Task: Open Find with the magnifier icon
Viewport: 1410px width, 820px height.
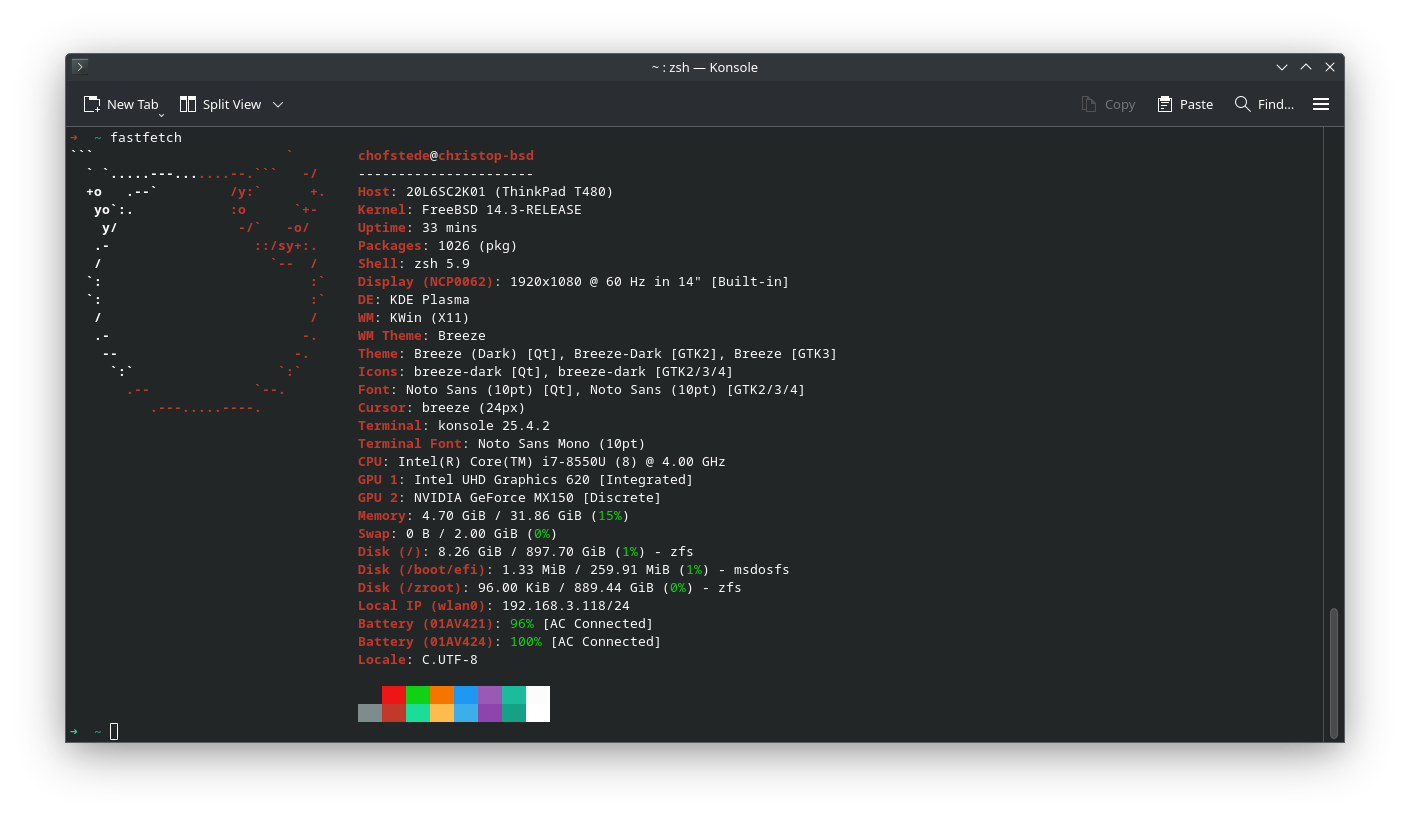Action: pos(1243,104)
